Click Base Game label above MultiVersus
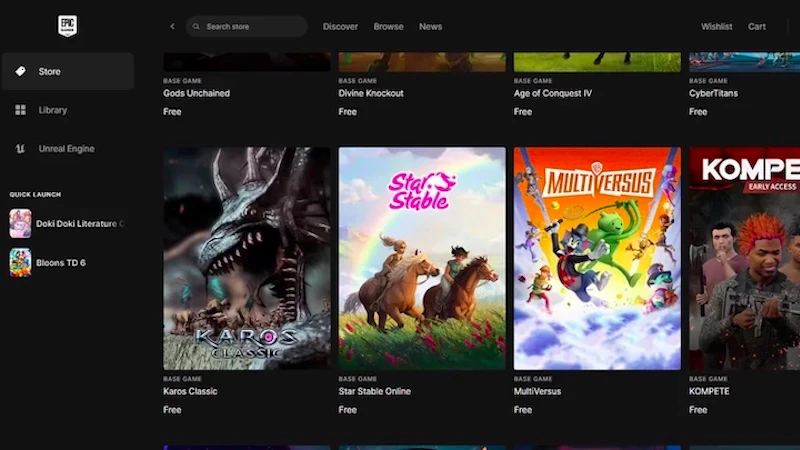Viewport: 800px width, 450px height. 533,379
